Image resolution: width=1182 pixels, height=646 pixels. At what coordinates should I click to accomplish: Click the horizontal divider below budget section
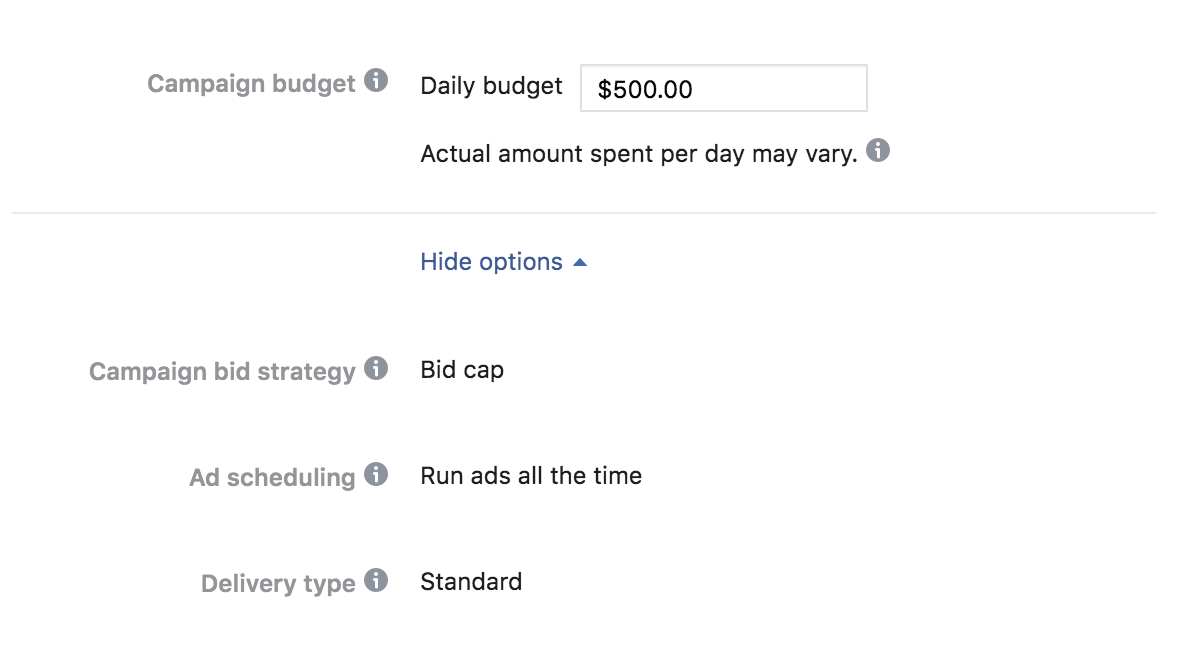[583, 213]
